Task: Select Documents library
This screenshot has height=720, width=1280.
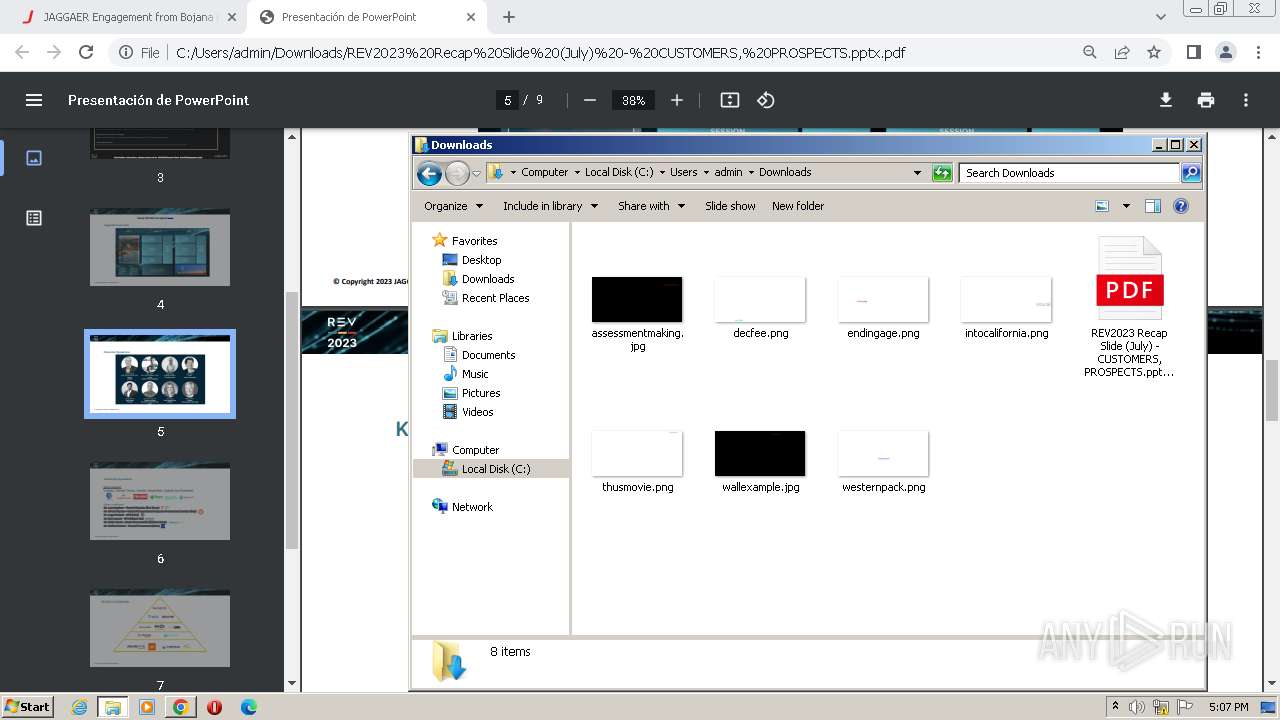Action: (488, 355)
